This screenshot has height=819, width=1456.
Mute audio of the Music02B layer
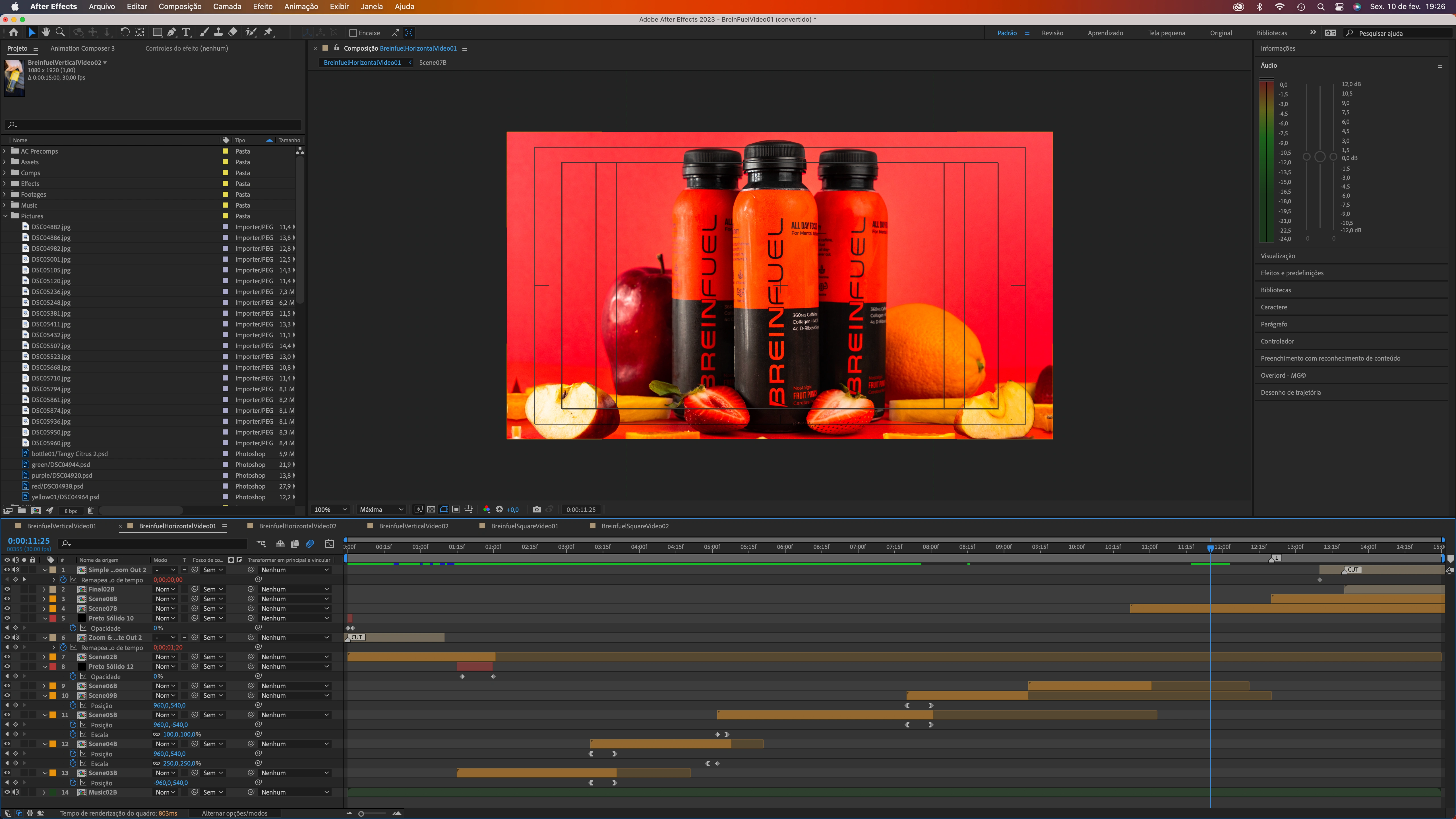coord(16,793)
